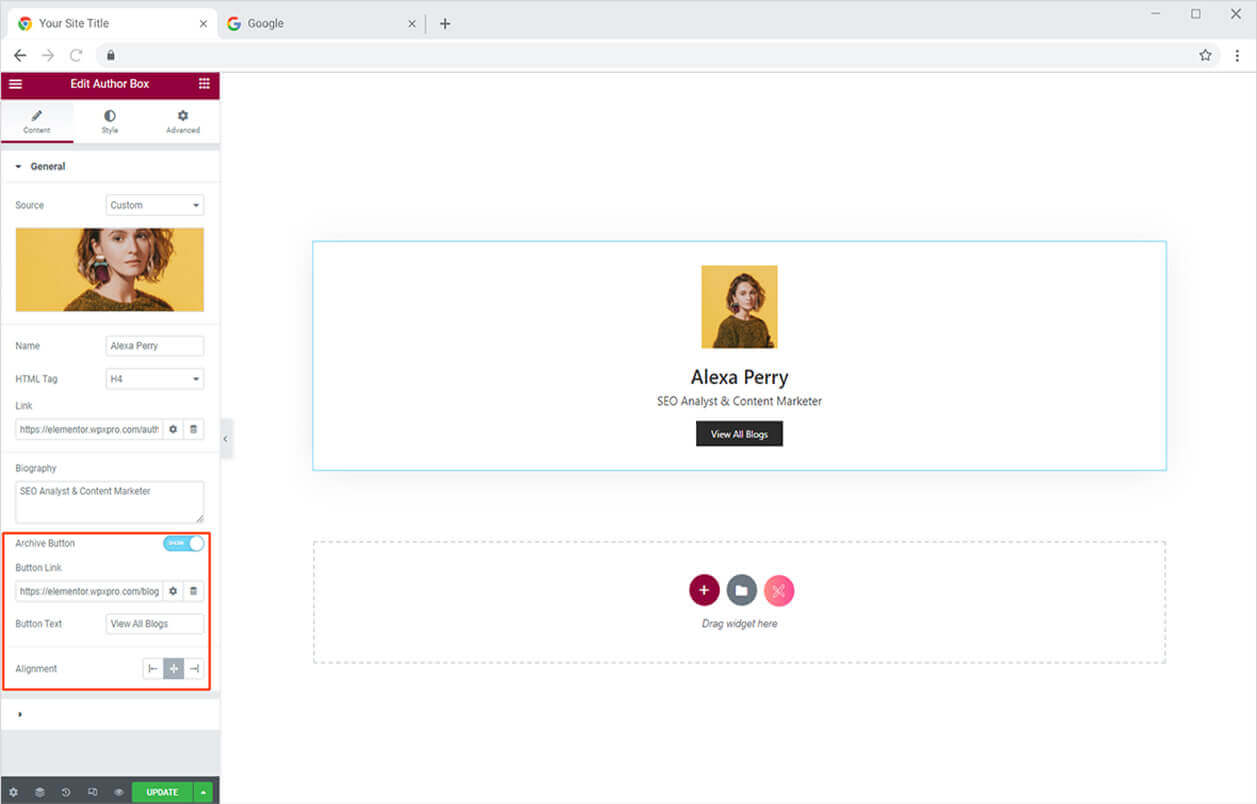Click the gray add template folder button
Image resolution: width=1257 pixels, height=804 pixels.
pyautogui.click(x=741, y=590)
